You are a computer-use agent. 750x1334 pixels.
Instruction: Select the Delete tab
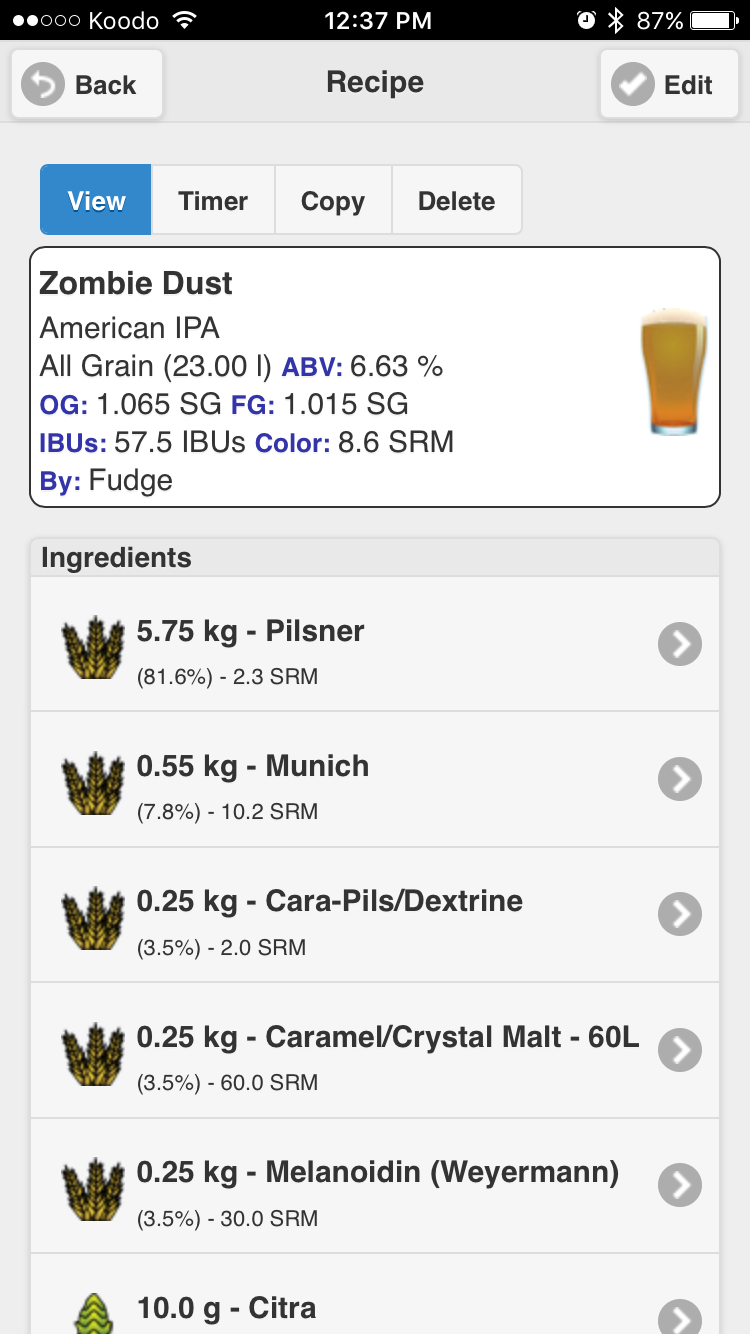457,200
